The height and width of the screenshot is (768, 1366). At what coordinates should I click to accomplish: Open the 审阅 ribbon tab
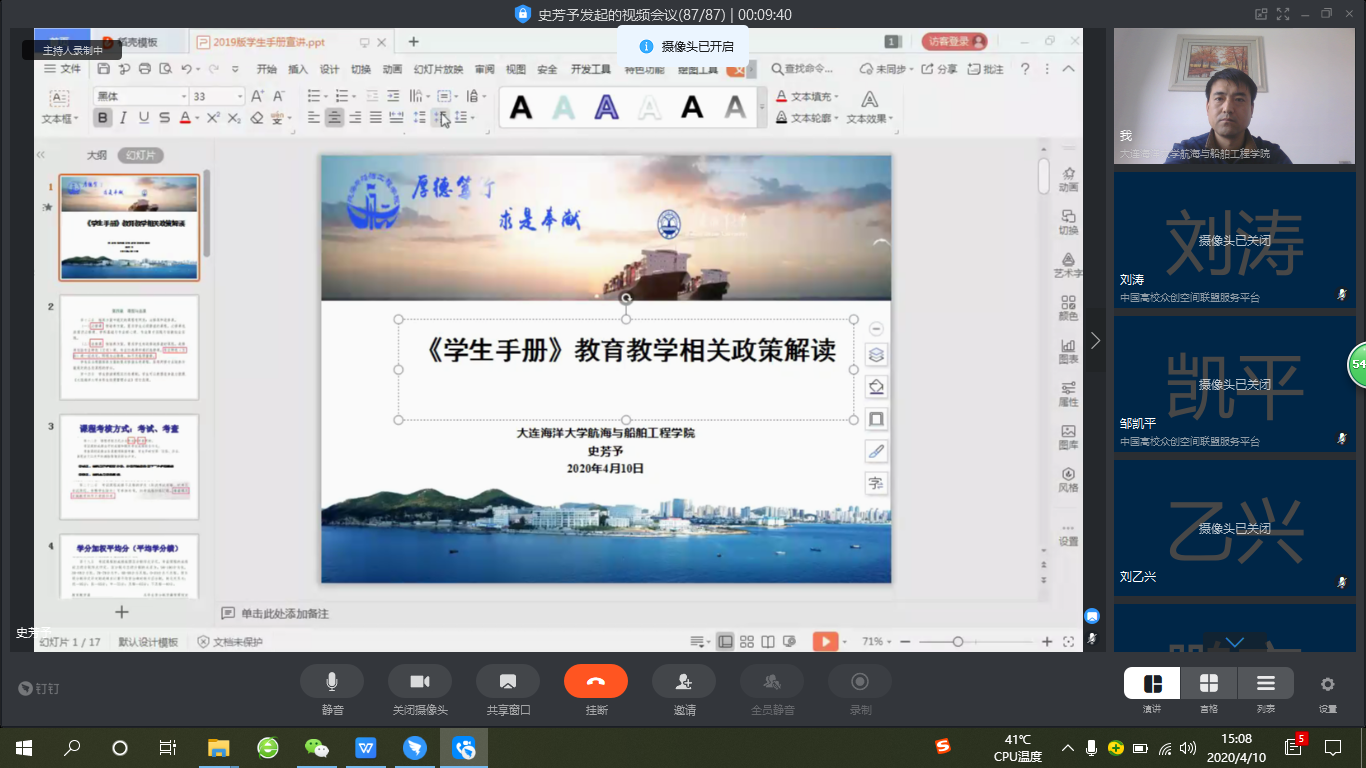pyautogui.click(x=484, y=69)
